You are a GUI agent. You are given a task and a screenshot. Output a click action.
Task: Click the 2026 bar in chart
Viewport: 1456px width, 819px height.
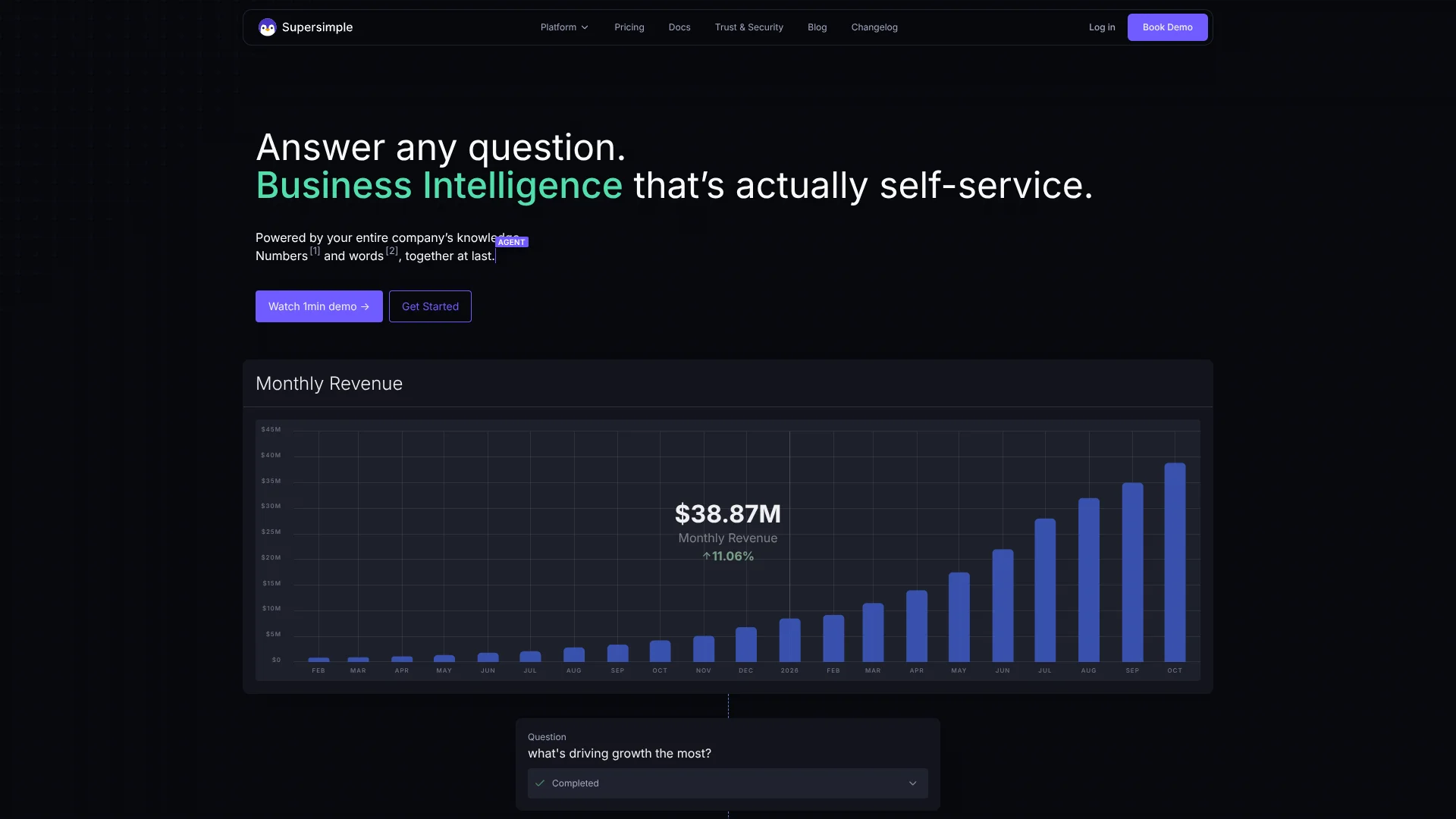(789, 640)
